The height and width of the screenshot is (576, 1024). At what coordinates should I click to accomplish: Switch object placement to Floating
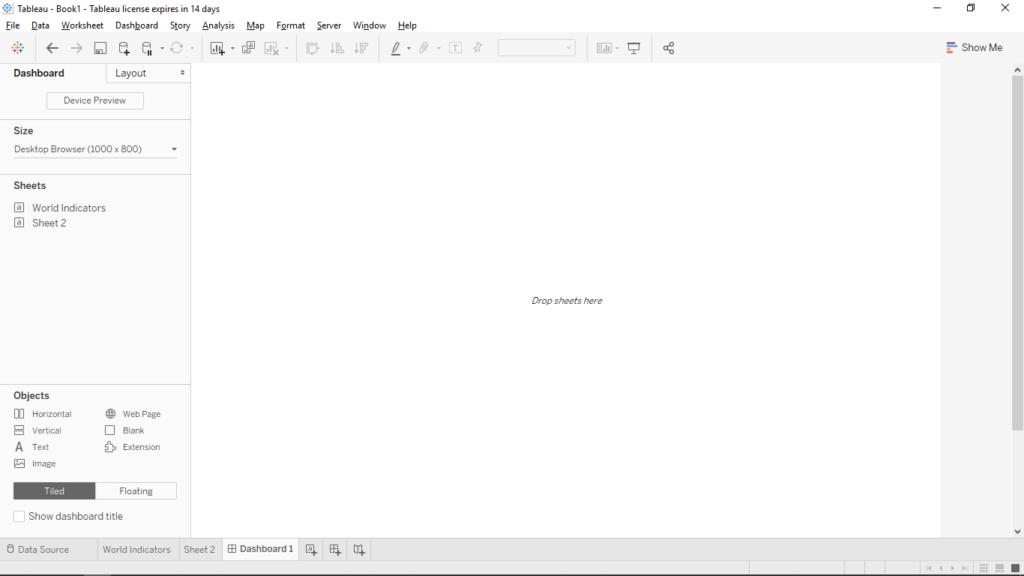pyautogui.click(x=135, y=491)
